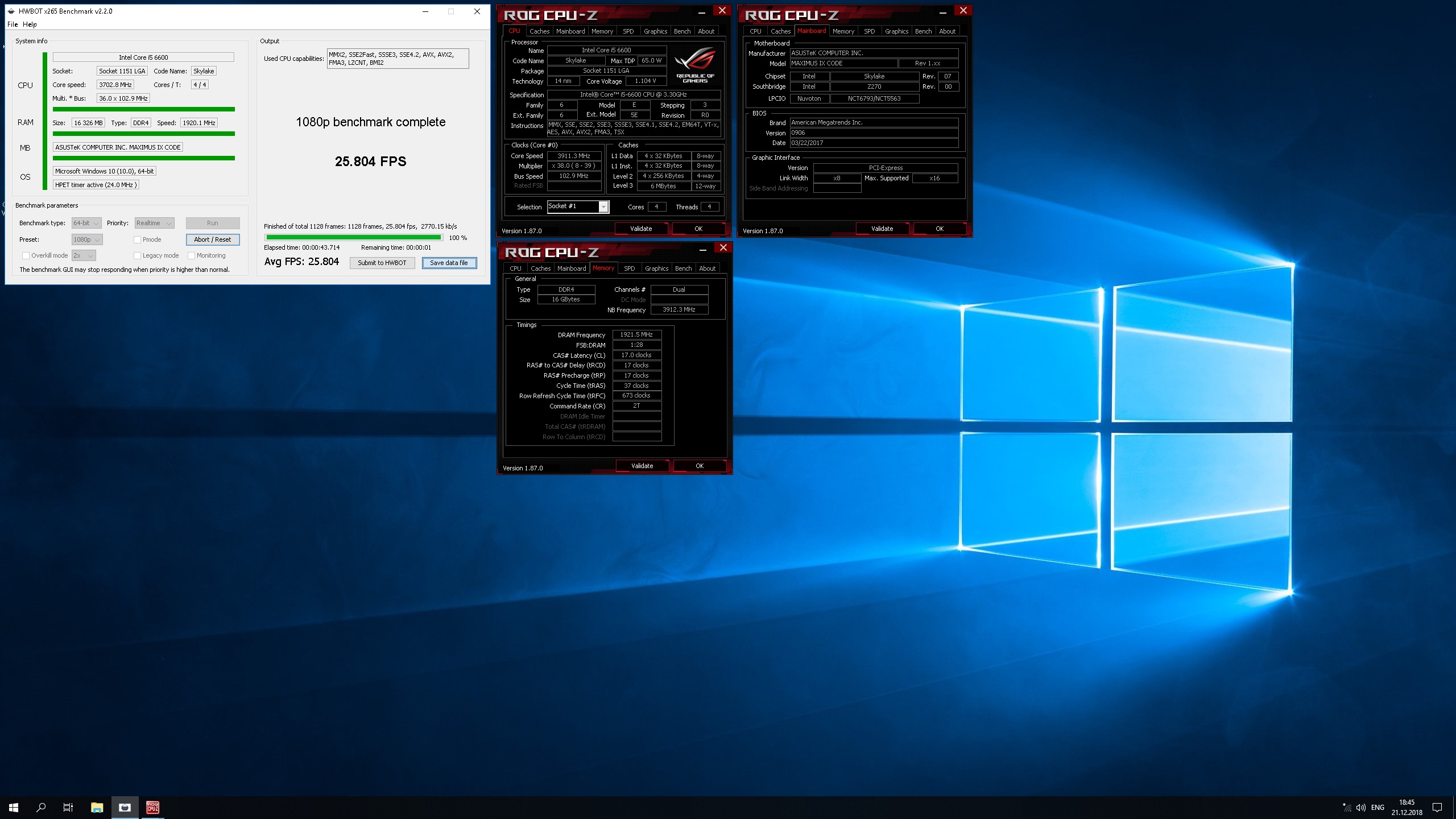Image resolution: width=1456 pixels, height=819 pixels.
Task: Click the benchmark green progress bar
Action: pos(354,238)
